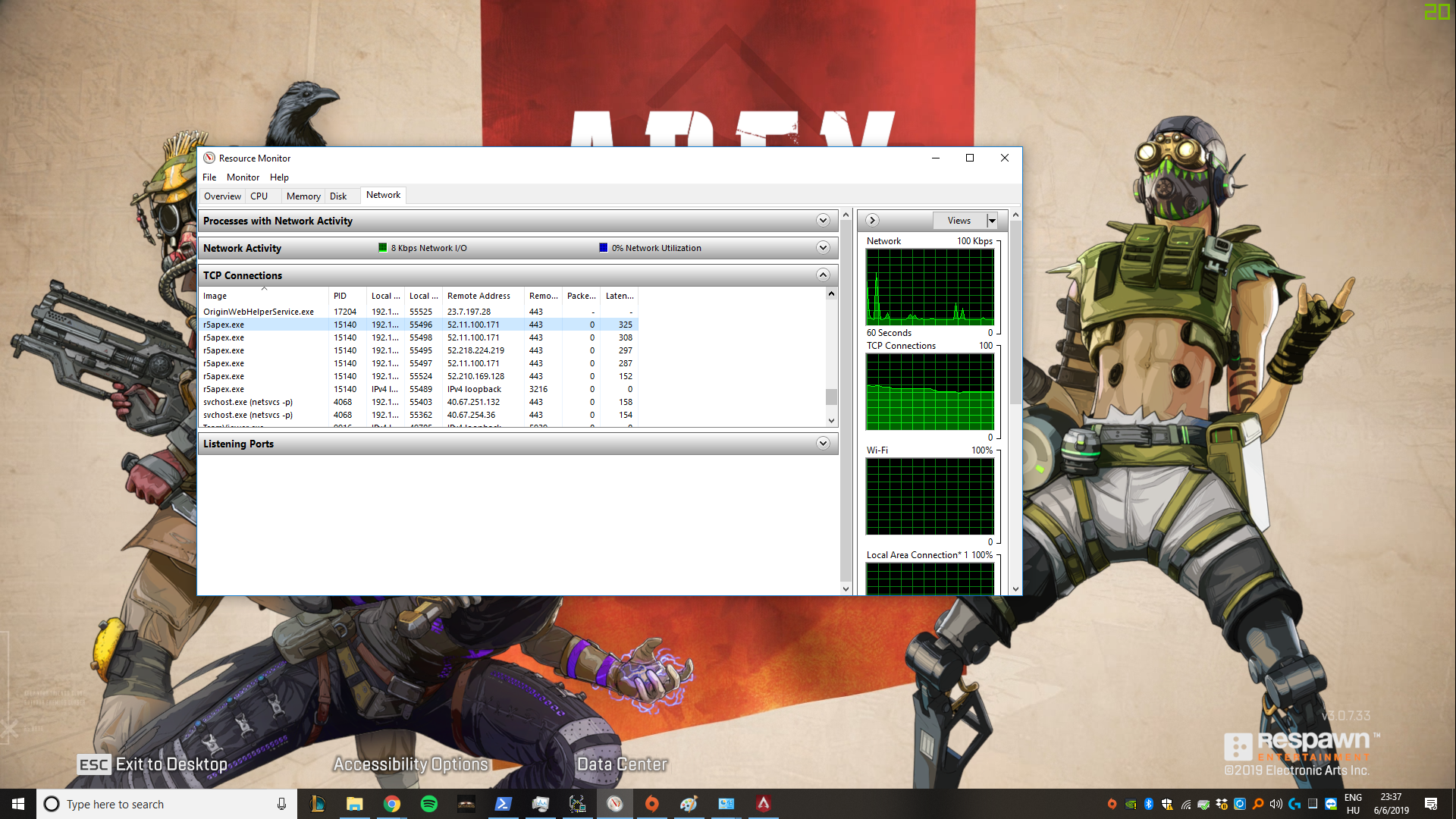This screenshot has height=819, width=1456.
Task: Click Data Center in the game menu
Action: click(x=622, y=764)
